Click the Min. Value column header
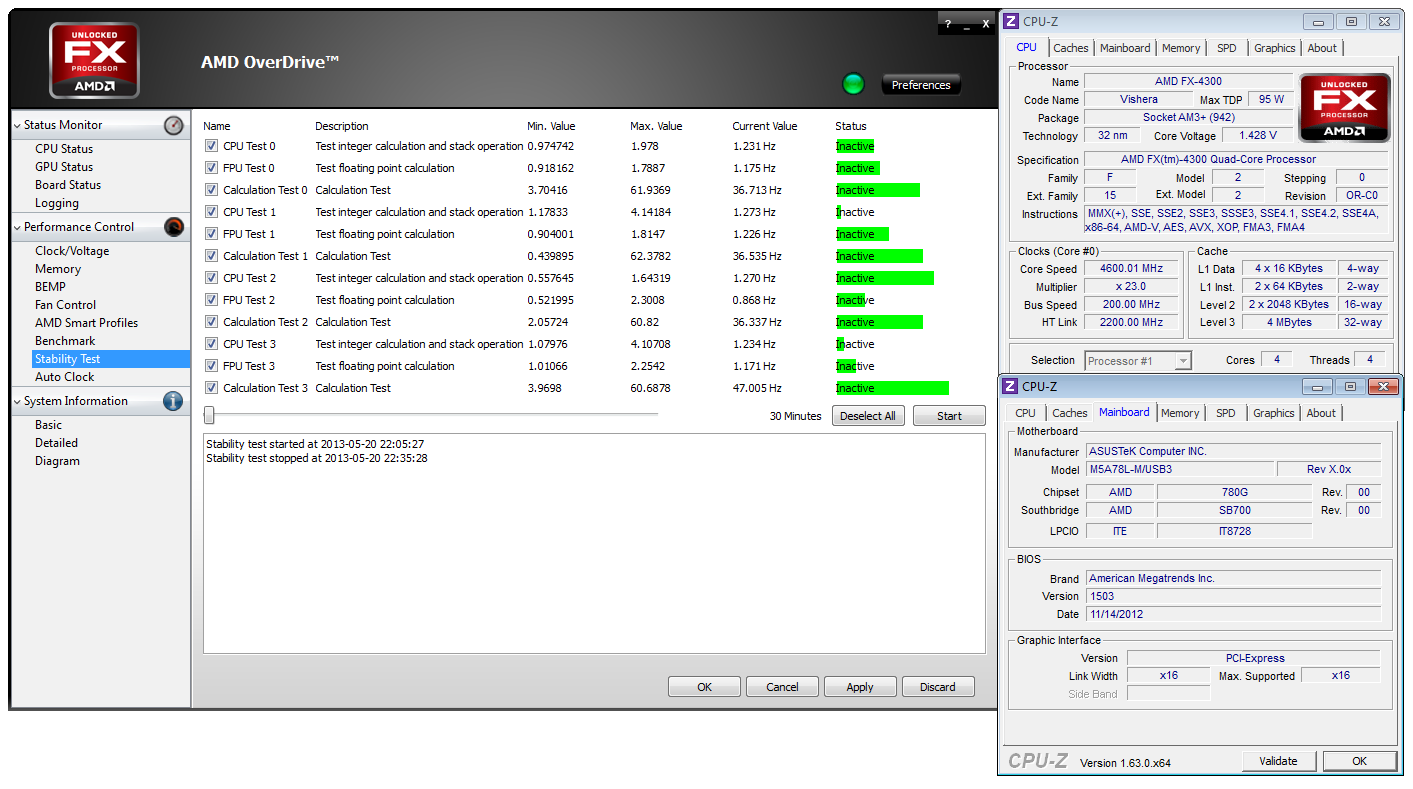Viewport: 1413px width, 789px height. click(551, 126)
